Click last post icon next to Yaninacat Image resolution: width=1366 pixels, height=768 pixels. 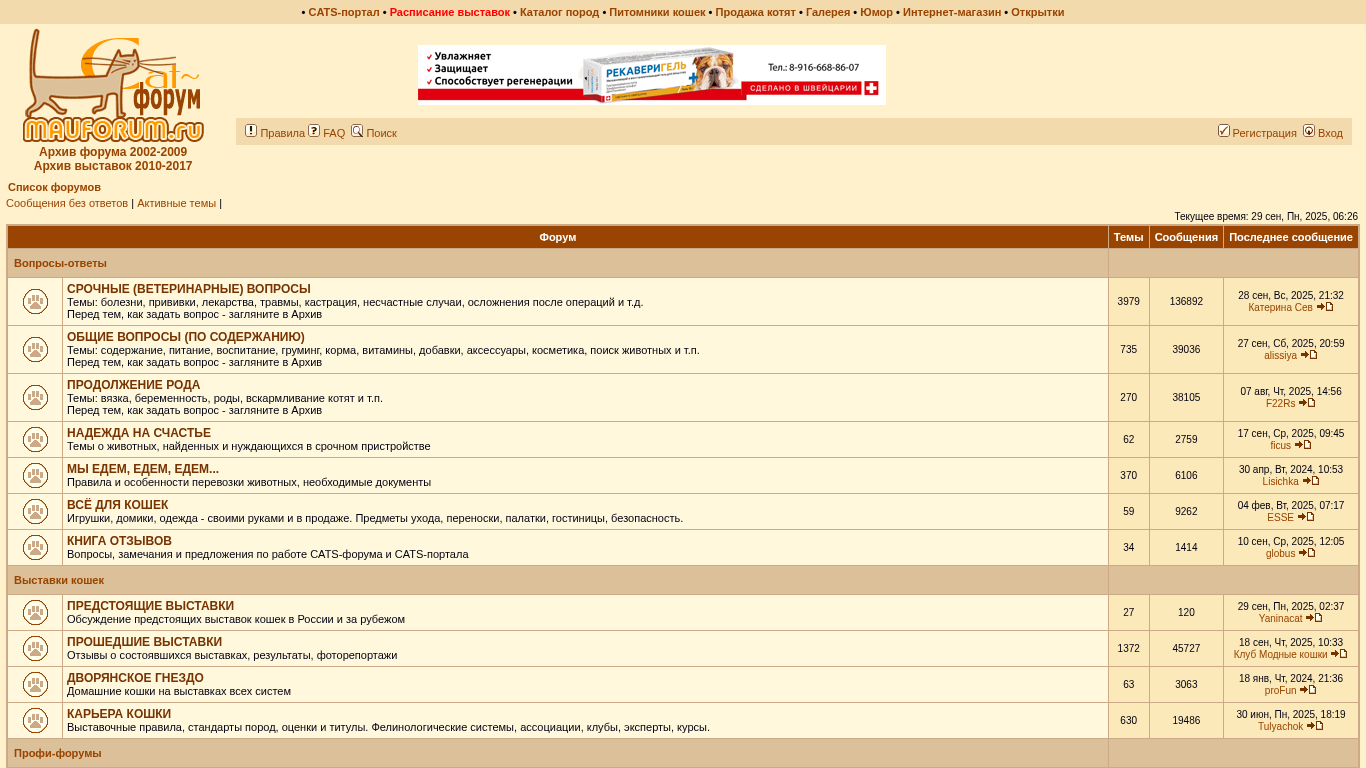coord(1315,618)
